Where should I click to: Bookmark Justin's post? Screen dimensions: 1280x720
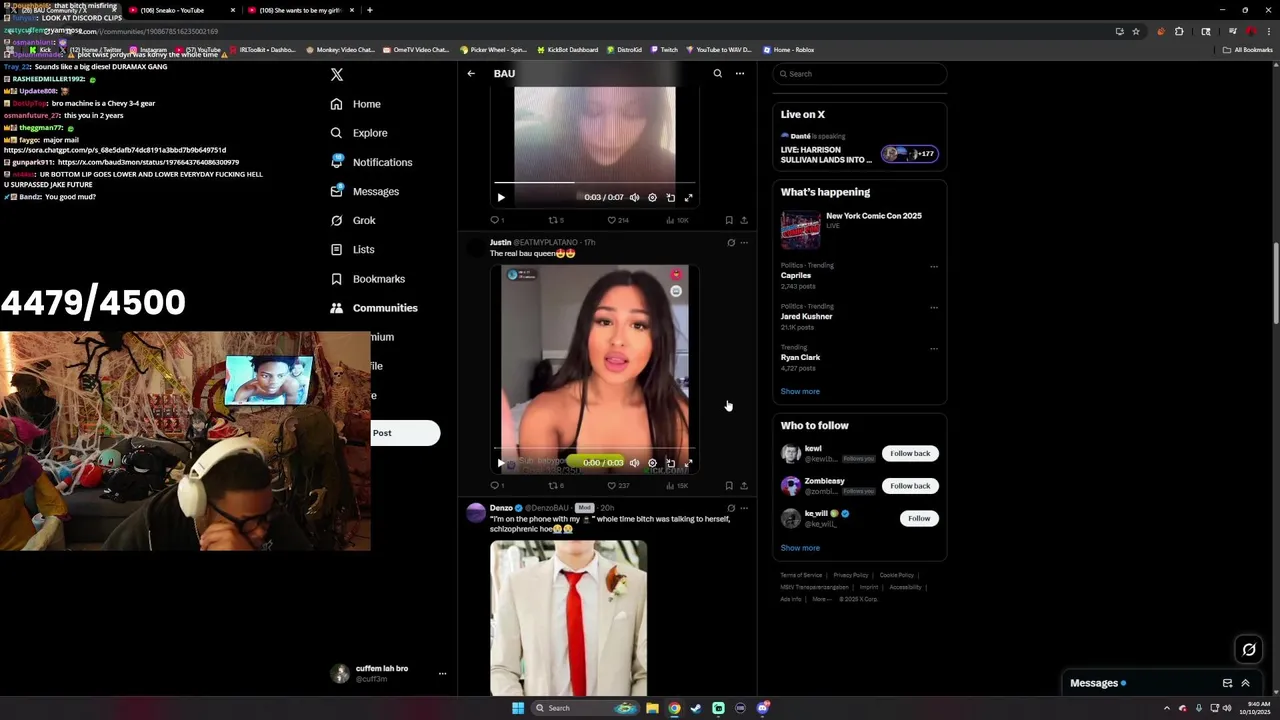(729, 486)
